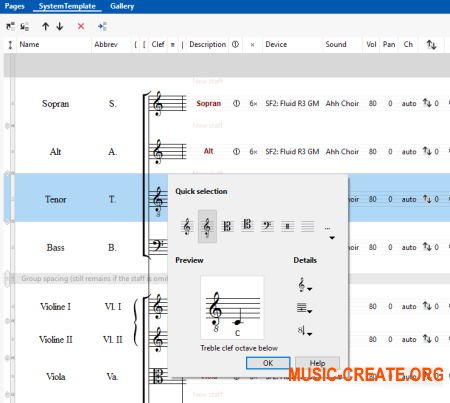The width and height of the screenshot is (450, 403).
Task: Click the Sound column header
Action: click(x=336, y=44)
